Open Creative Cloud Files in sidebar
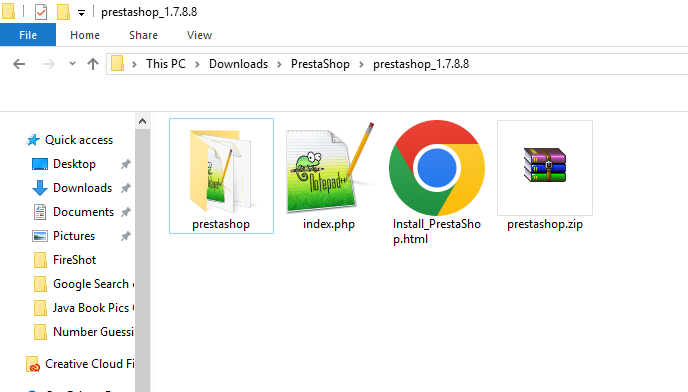Viewport: 688px width, 392px height. point(90,364)
